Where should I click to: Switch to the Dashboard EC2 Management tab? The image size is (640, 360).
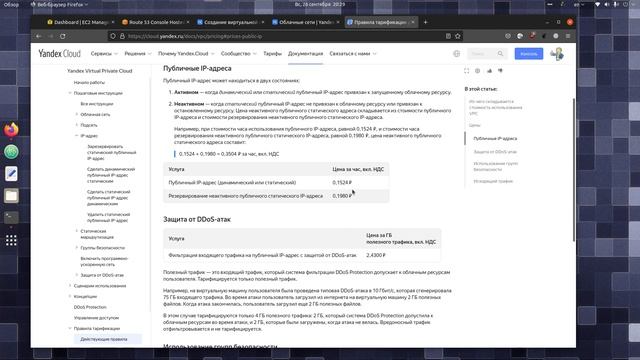81,22
